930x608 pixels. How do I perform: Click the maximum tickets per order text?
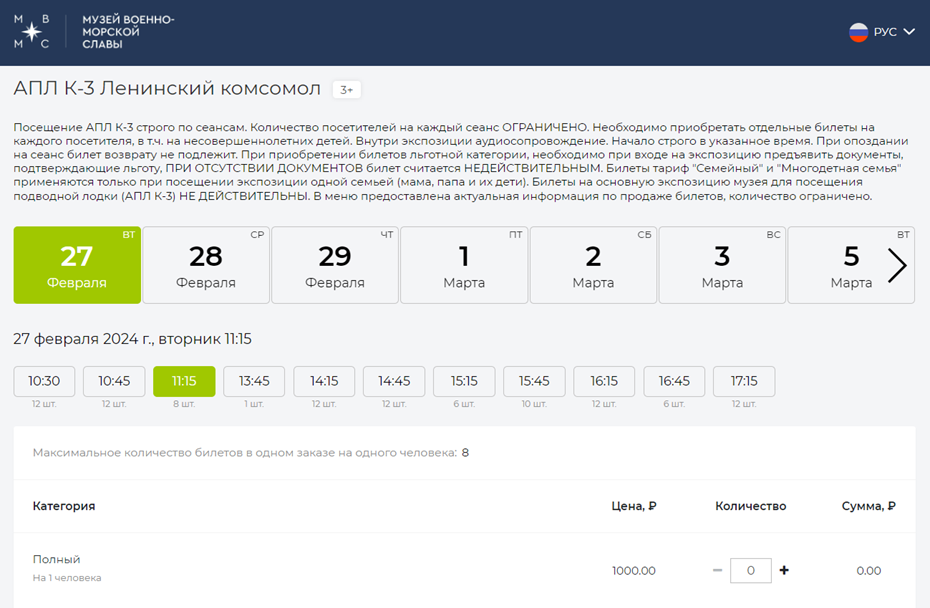(x=251, y=453)
